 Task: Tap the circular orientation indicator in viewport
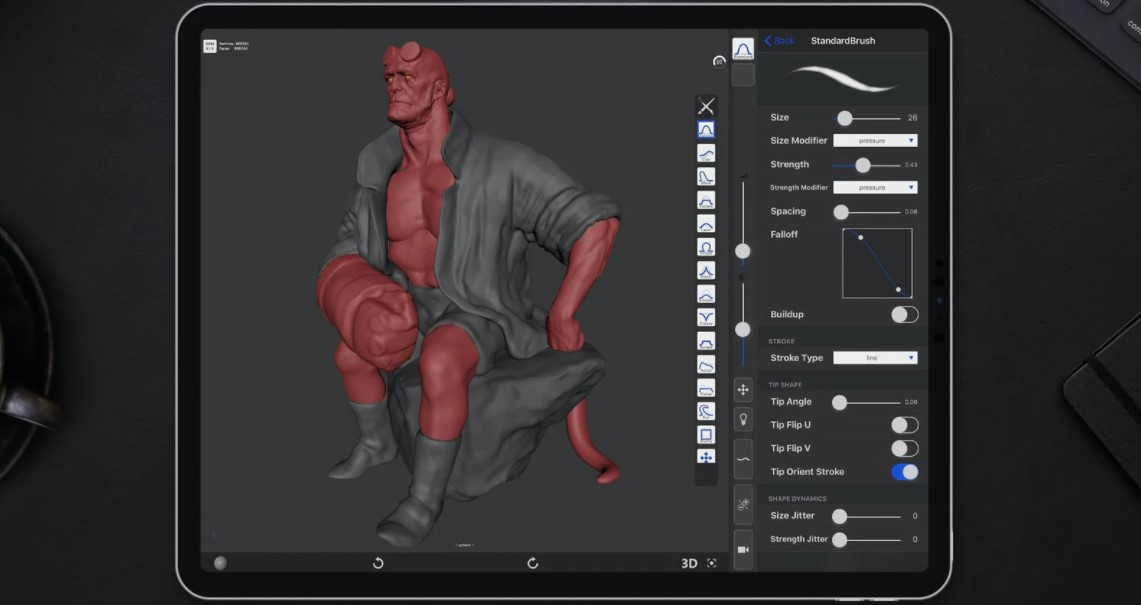pyautogui.click(x=720, y=62)
